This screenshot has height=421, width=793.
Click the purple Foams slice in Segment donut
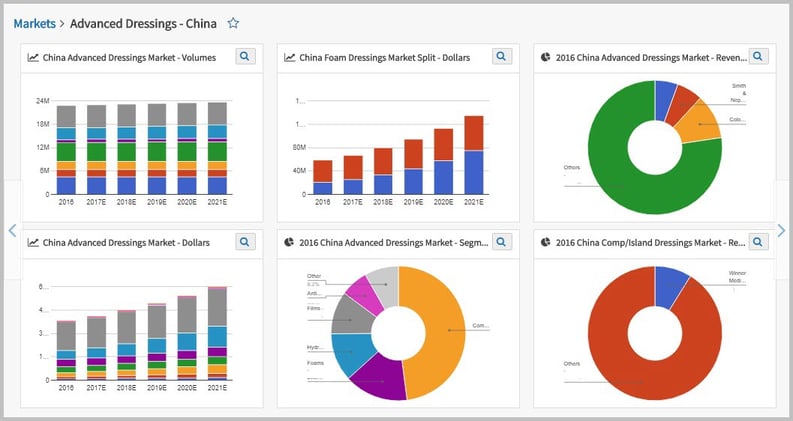click(380, 376)
